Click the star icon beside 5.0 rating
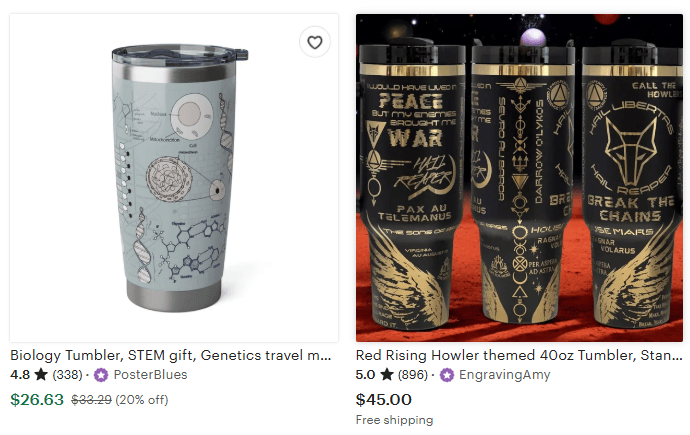 pos(387,375)
